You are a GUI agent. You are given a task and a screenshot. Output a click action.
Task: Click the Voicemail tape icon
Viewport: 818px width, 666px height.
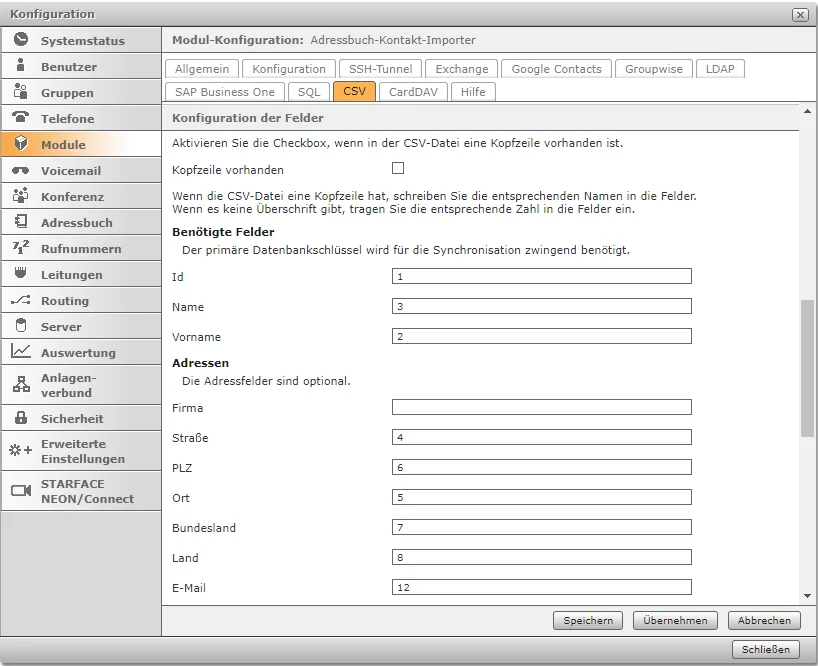[21, 171]
